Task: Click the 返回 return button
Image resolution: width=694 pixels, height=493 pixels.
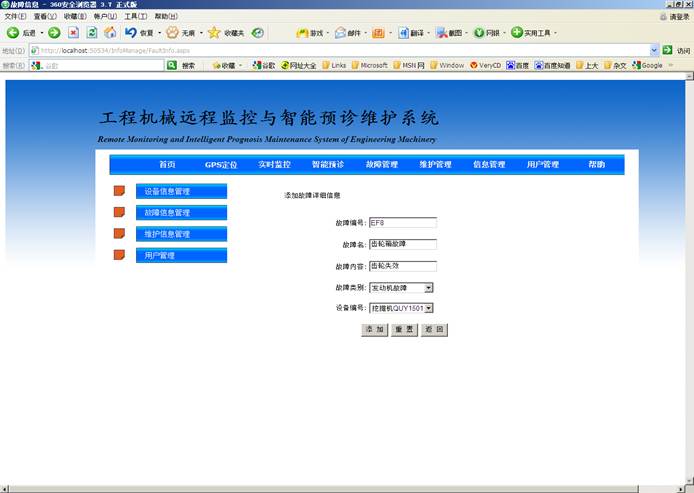Action: 433,329
